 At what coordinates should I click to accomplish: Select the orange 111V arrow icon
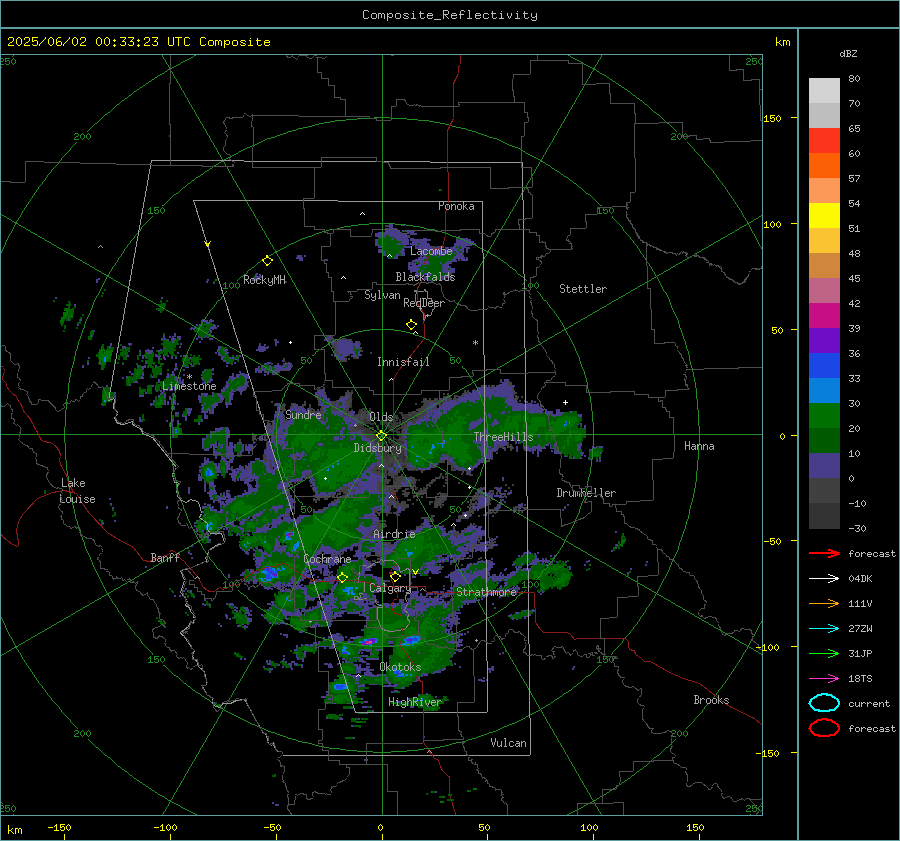click(x=824, y=603)
